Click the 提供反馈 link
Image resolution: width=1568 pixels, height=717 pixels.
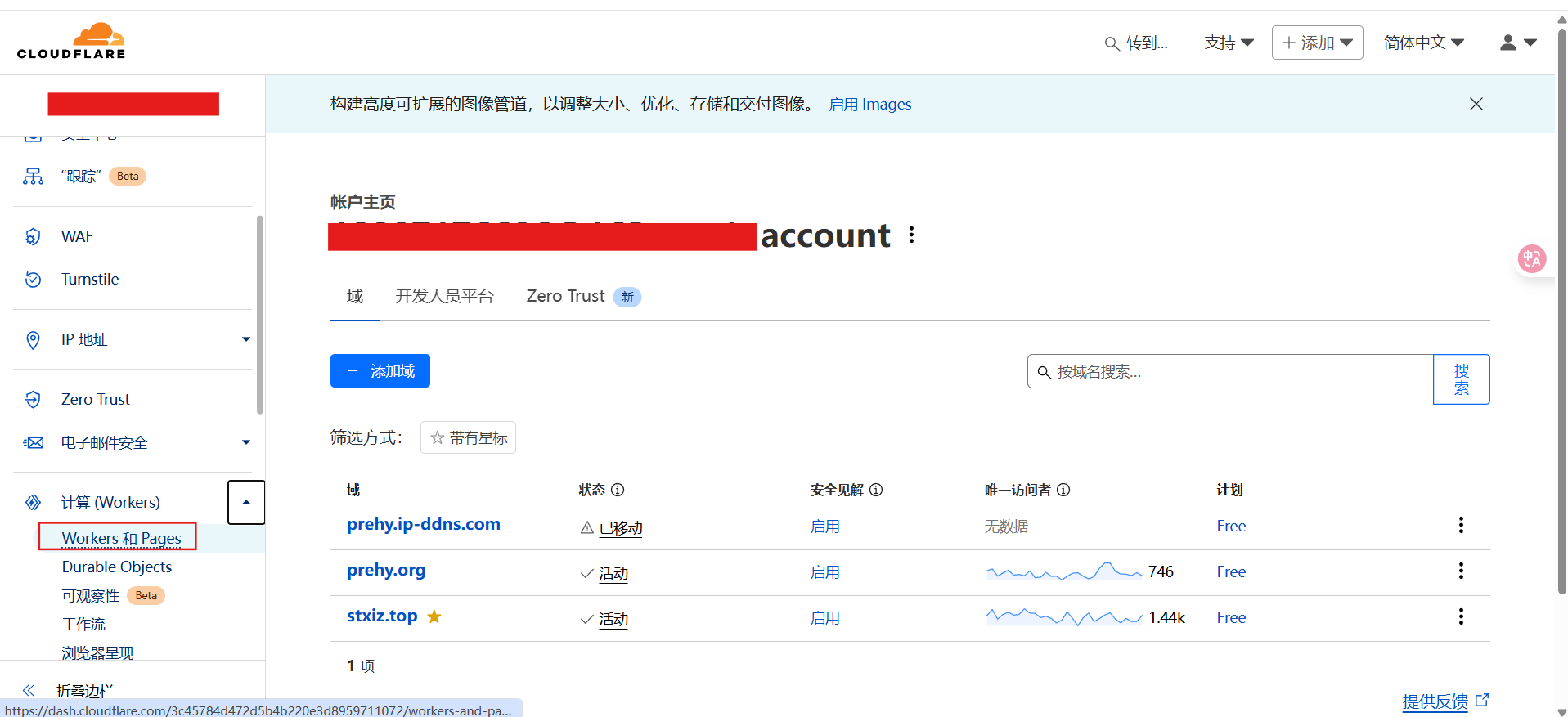1445,701
